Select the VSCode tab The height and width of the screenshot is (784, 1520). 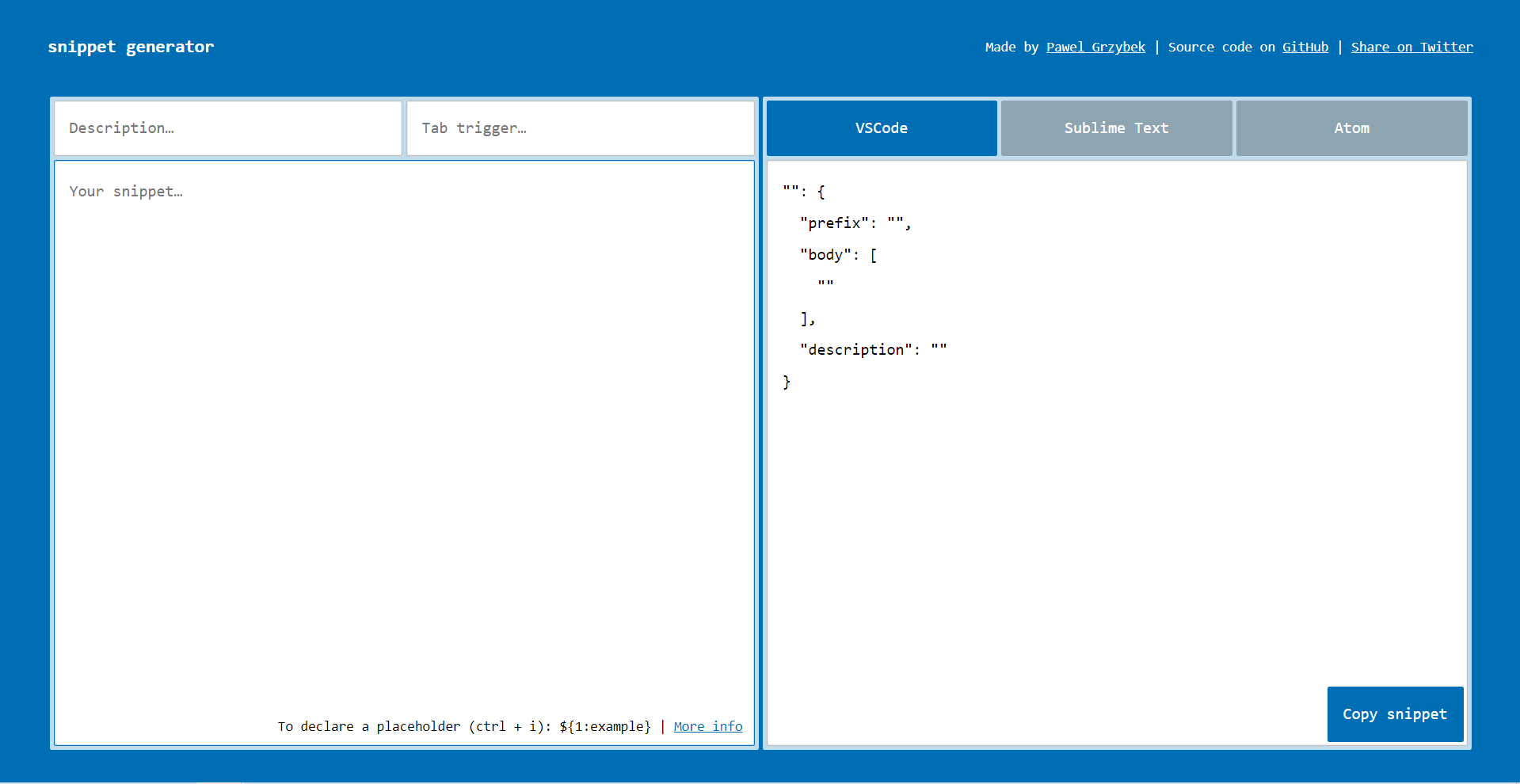882,128
